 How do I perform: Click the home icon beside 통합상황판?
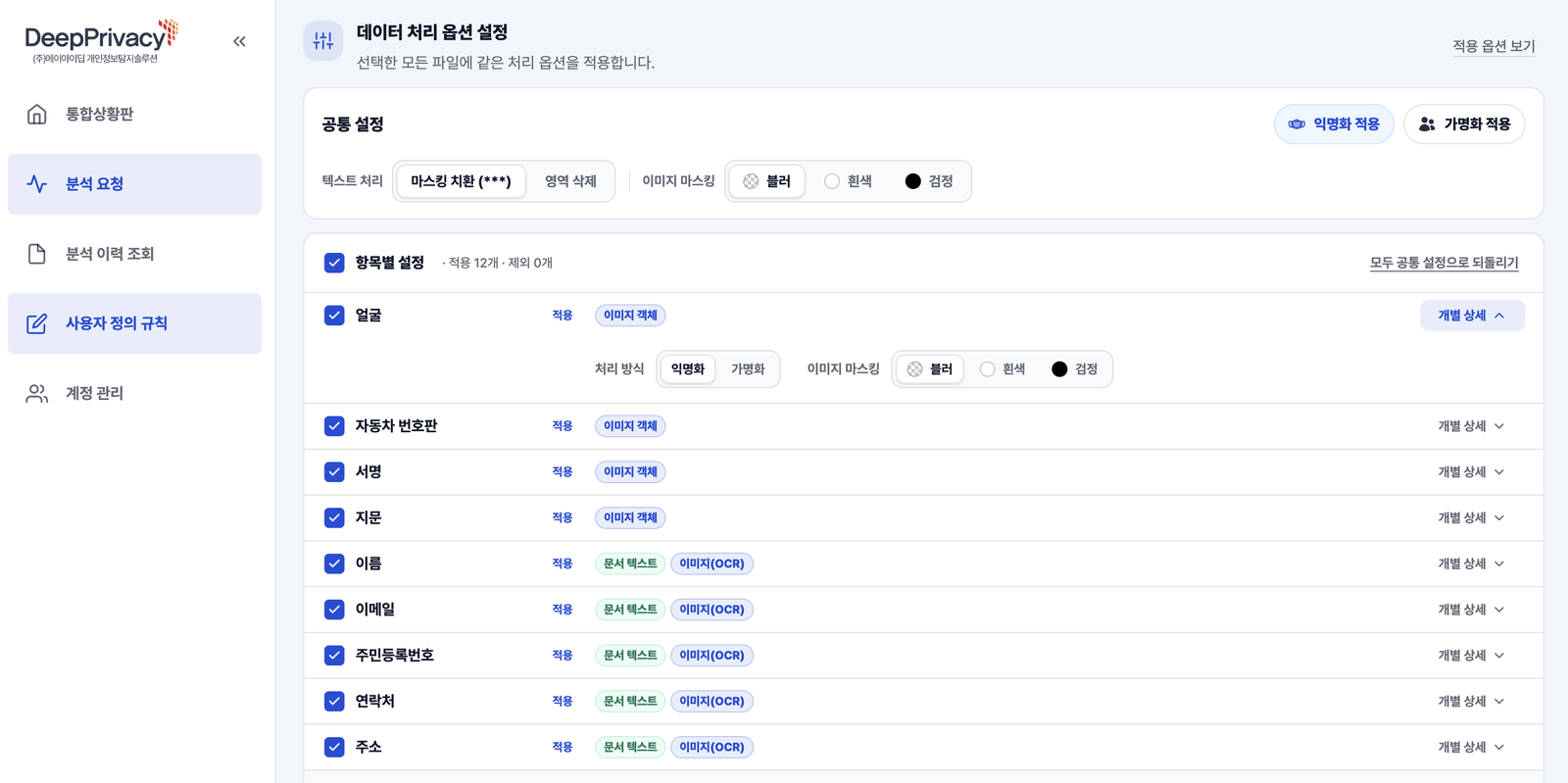[36, 114]
